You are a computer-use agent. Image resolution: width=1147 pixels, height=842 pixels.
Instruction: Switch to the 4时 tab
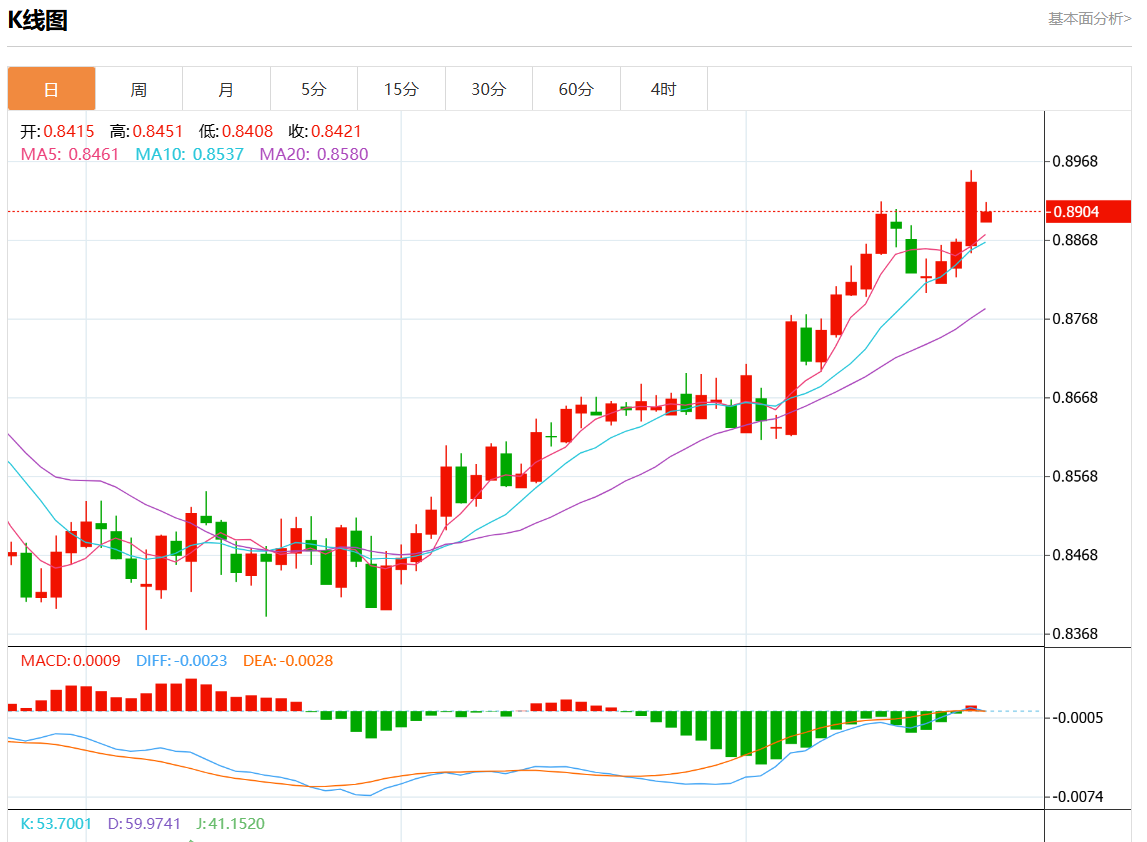coord(663,89)
